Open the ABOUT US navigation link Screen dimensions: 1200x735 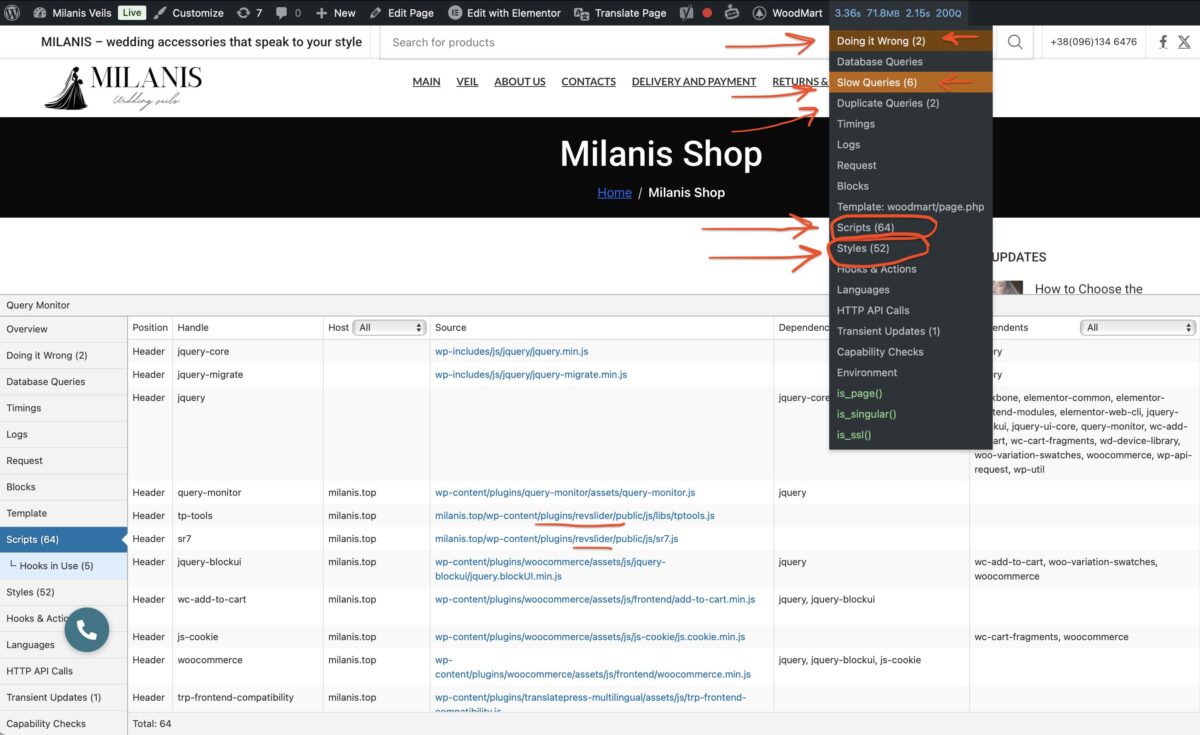(520, 82)
